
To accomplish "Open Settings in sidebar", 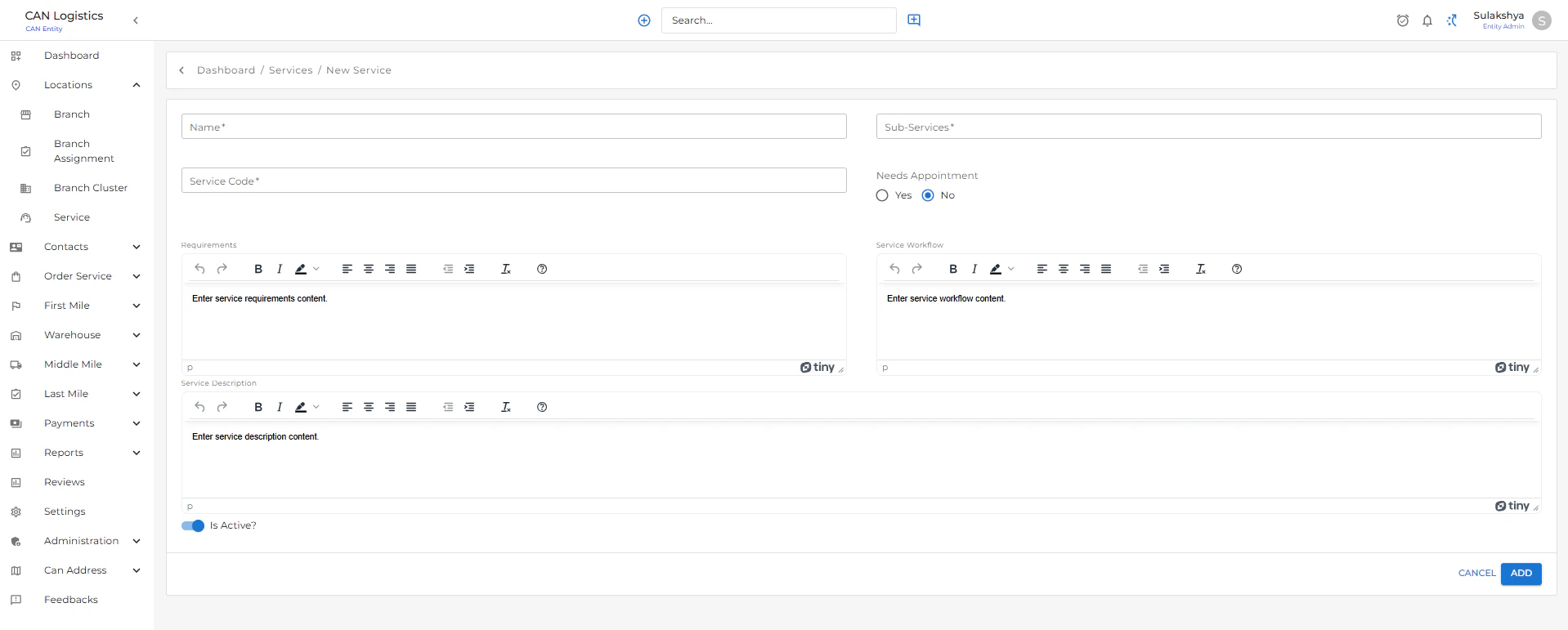I will coord(65,512).
